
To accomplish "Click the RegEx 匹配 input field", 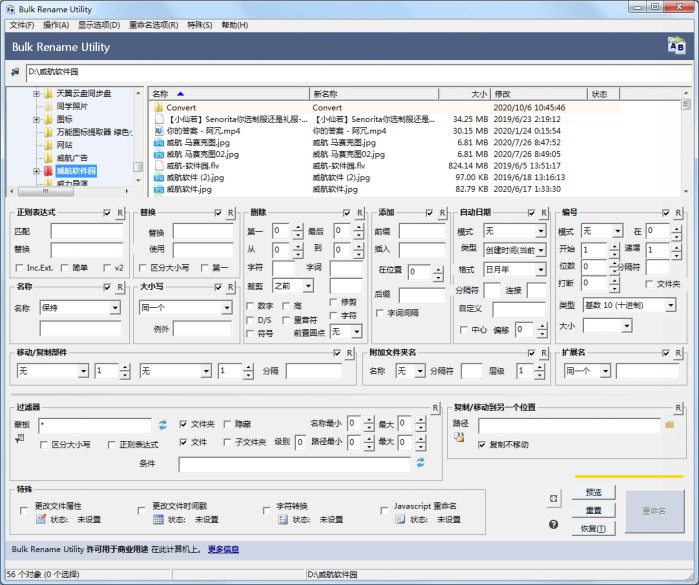I will pyautogui.click(x=87, y=231).
